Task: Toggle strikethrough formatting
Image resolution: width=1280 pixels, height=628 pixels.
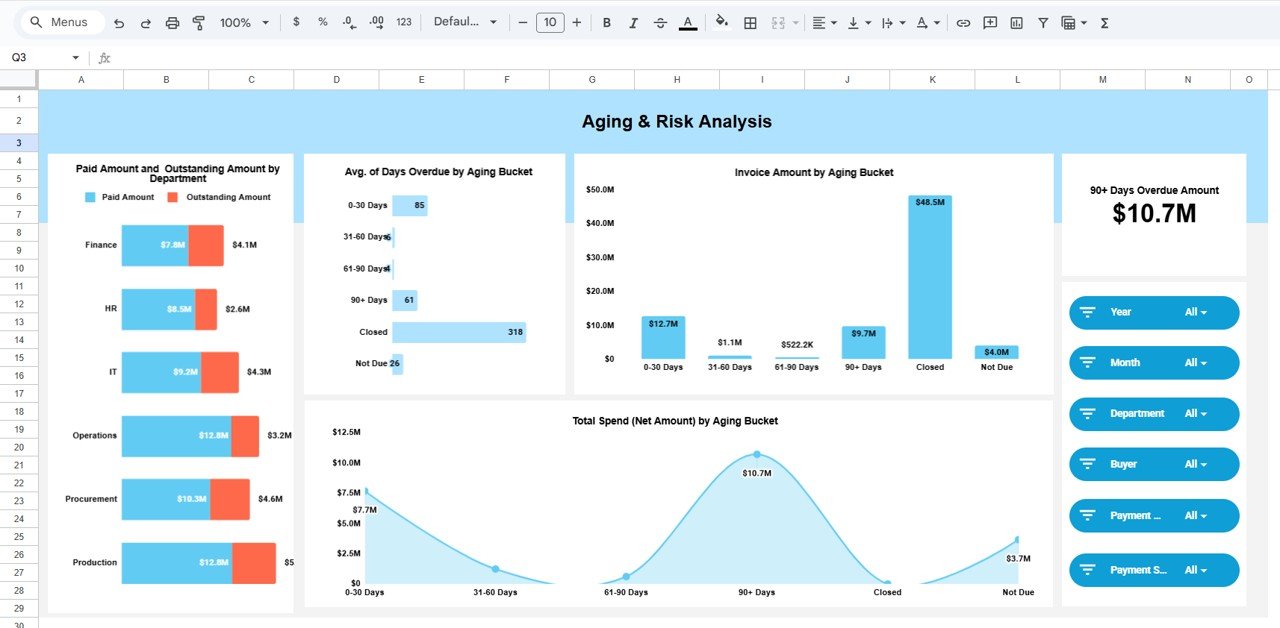Action: click(663, 21)
